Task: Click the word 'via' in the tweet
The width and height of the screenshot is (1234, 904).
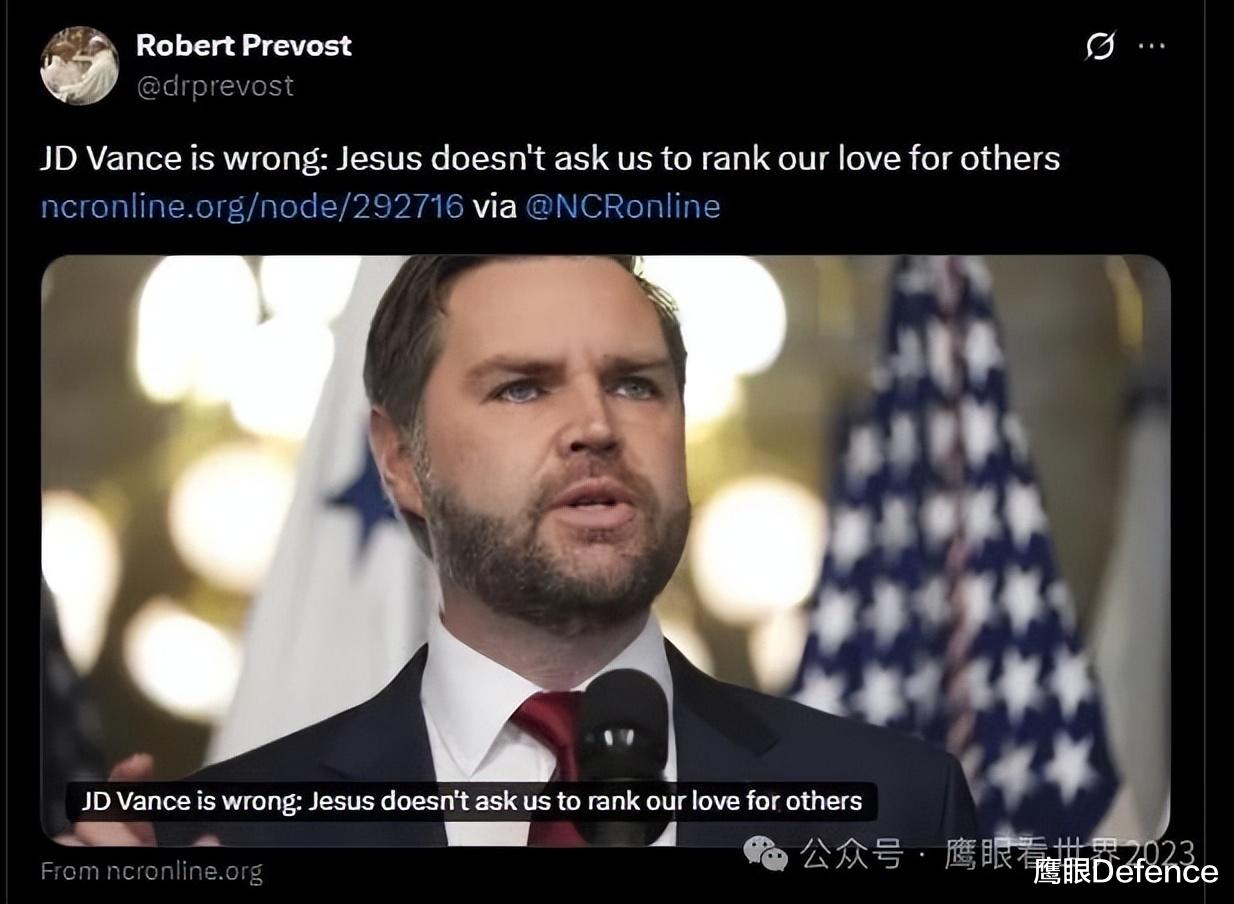Action: (x=494, y=206)
